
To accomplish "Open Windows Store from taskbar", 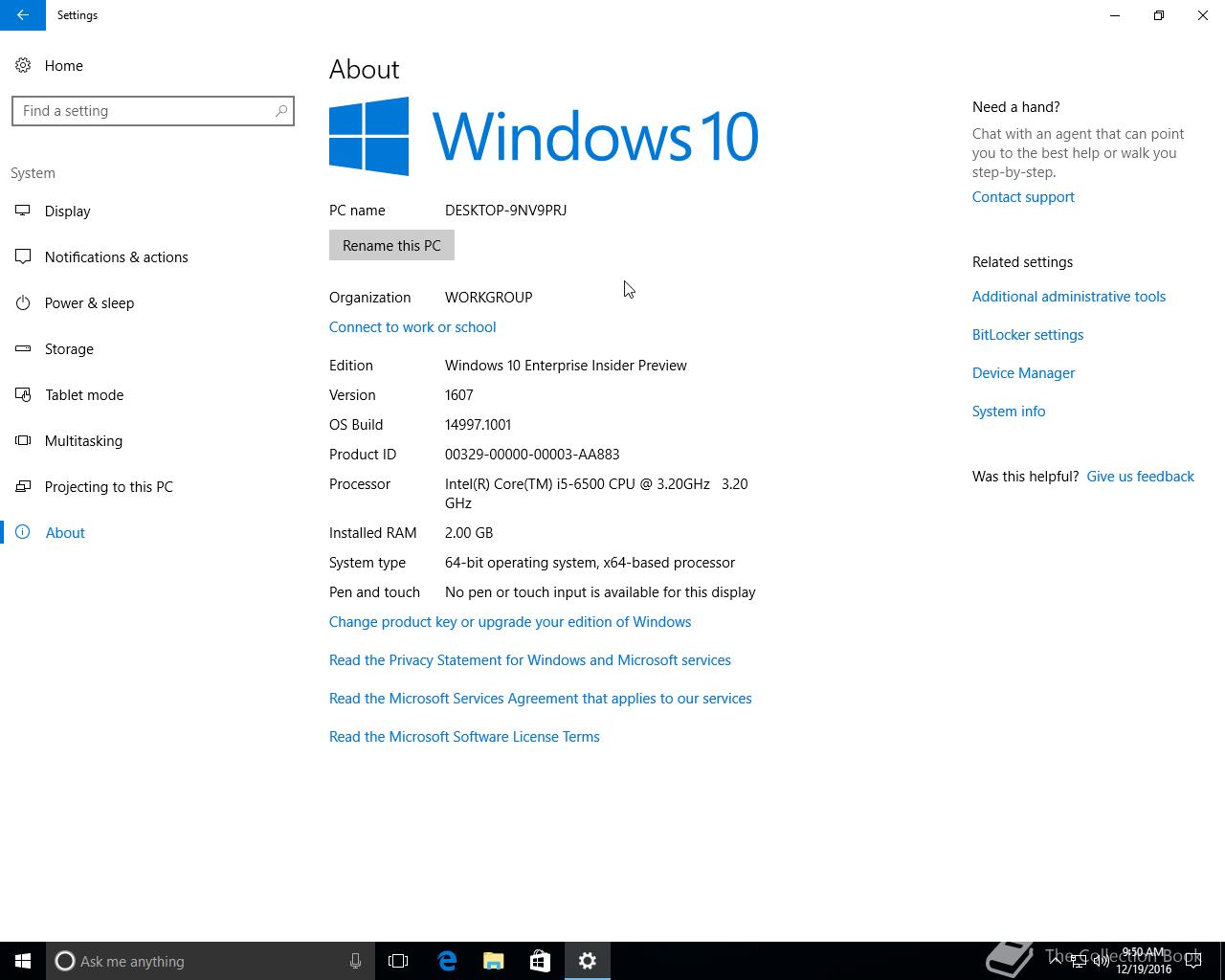I will pos(540,961).
